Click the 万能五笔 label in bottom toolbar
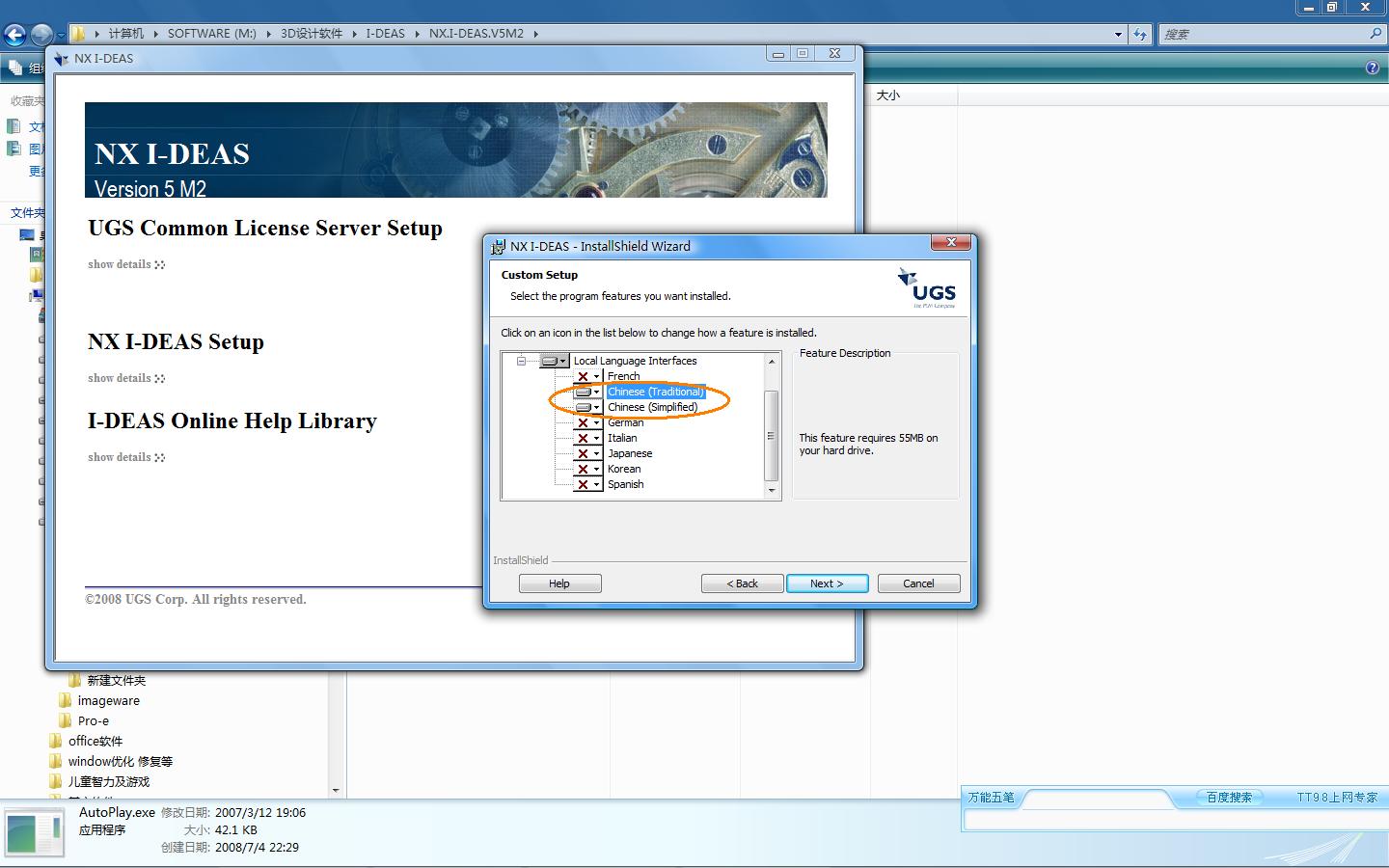The width and height of the screenshot is (1389, 868). (x=992, y=798)
